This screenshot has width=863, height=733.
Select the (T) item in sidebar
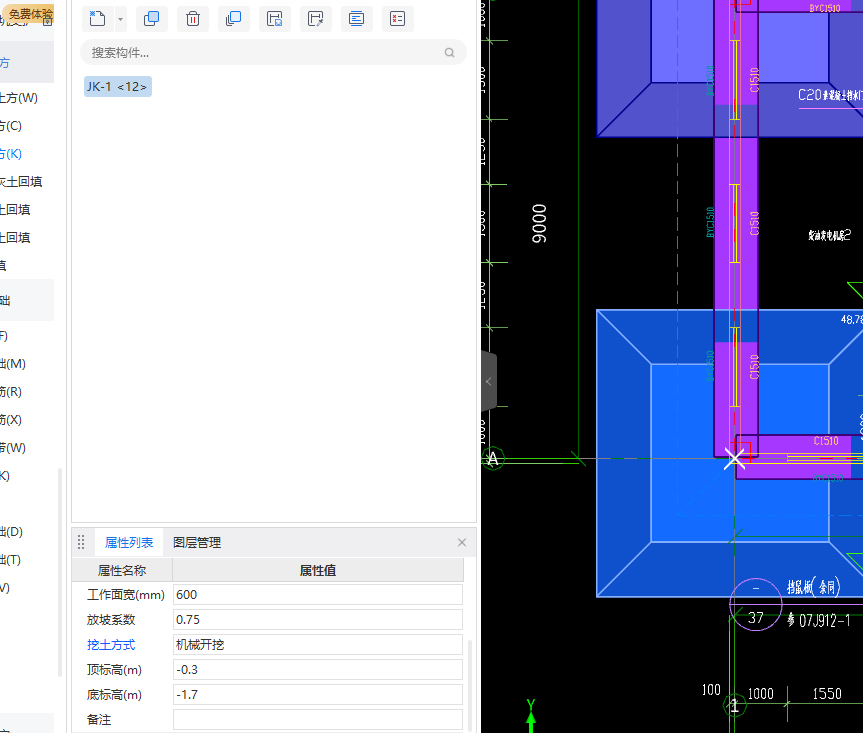(10, 560)
